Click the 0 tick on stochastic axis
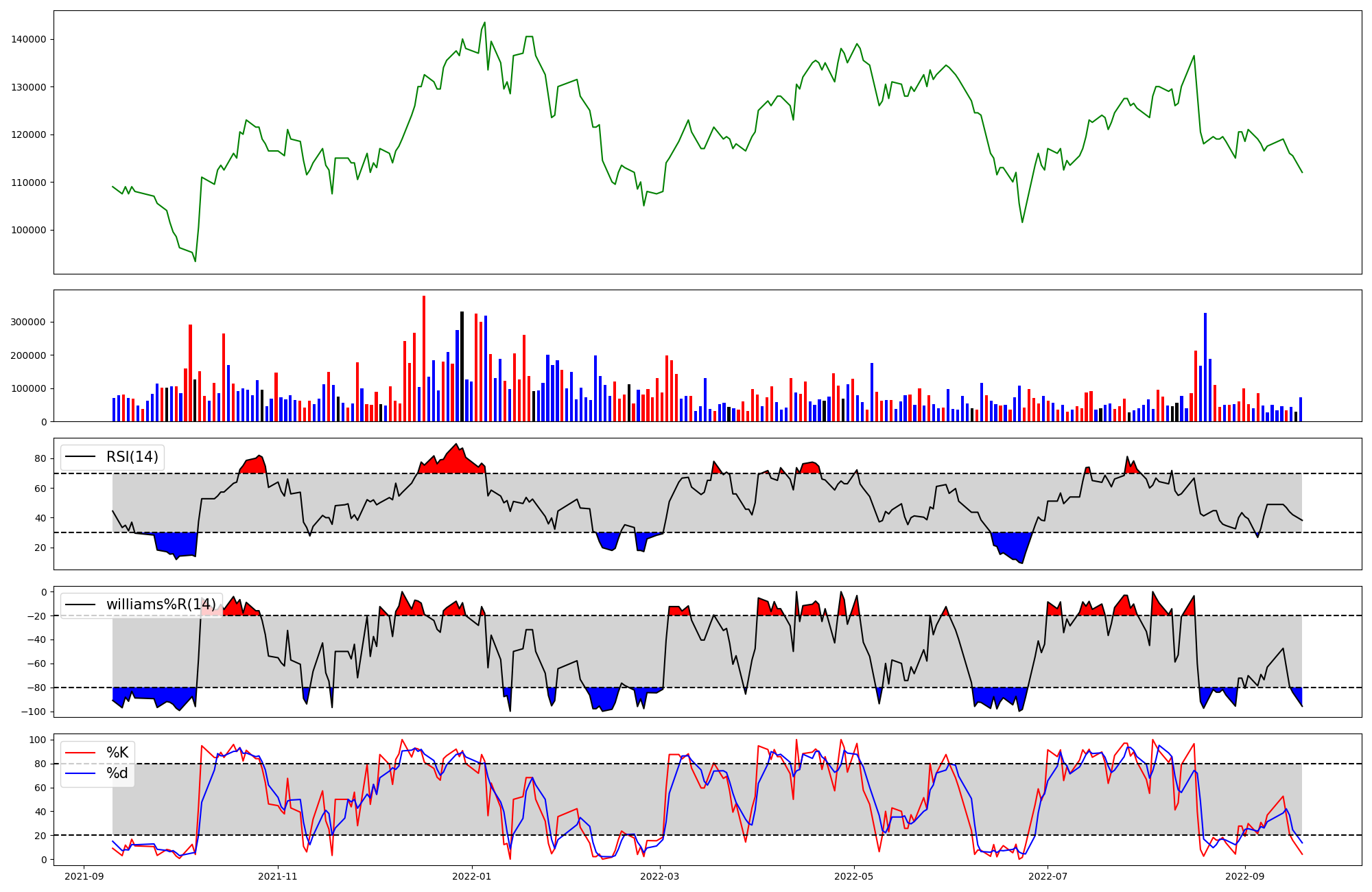This screenshot has height=892, width=1372. (x=44, y=860)
